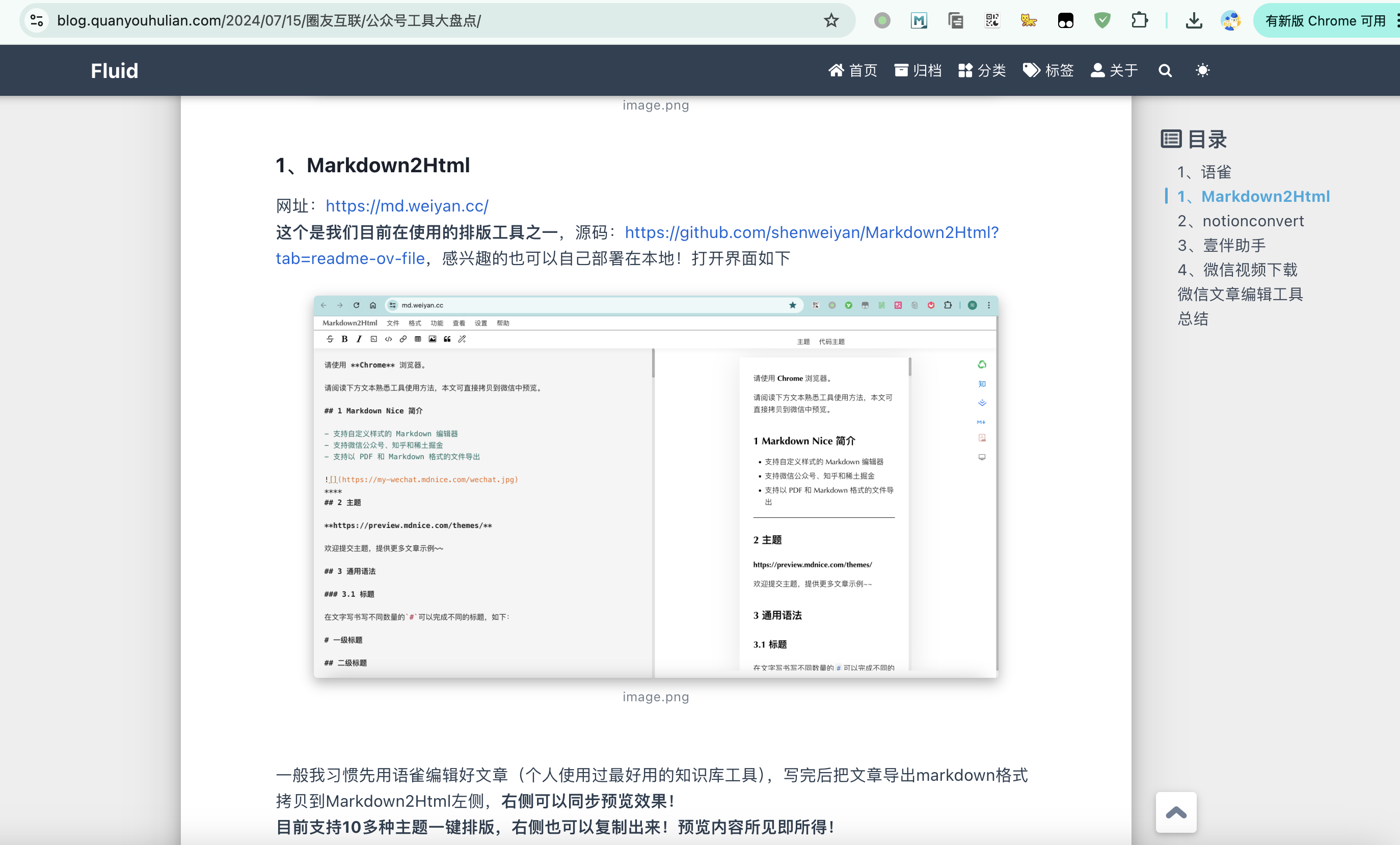Click the green shield extension icon
1400x845 pixels.
[1102, 21]
